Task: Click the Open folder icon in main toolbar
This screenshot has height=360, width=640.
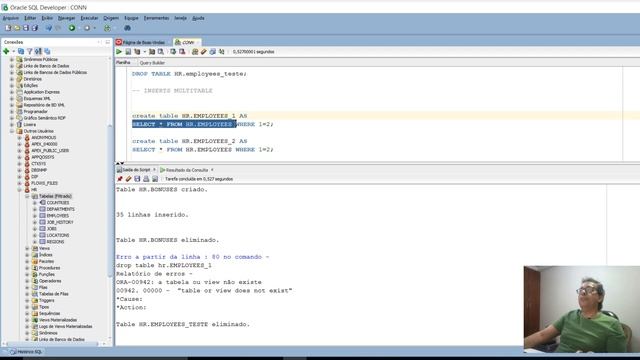Action: coord(17,28)
